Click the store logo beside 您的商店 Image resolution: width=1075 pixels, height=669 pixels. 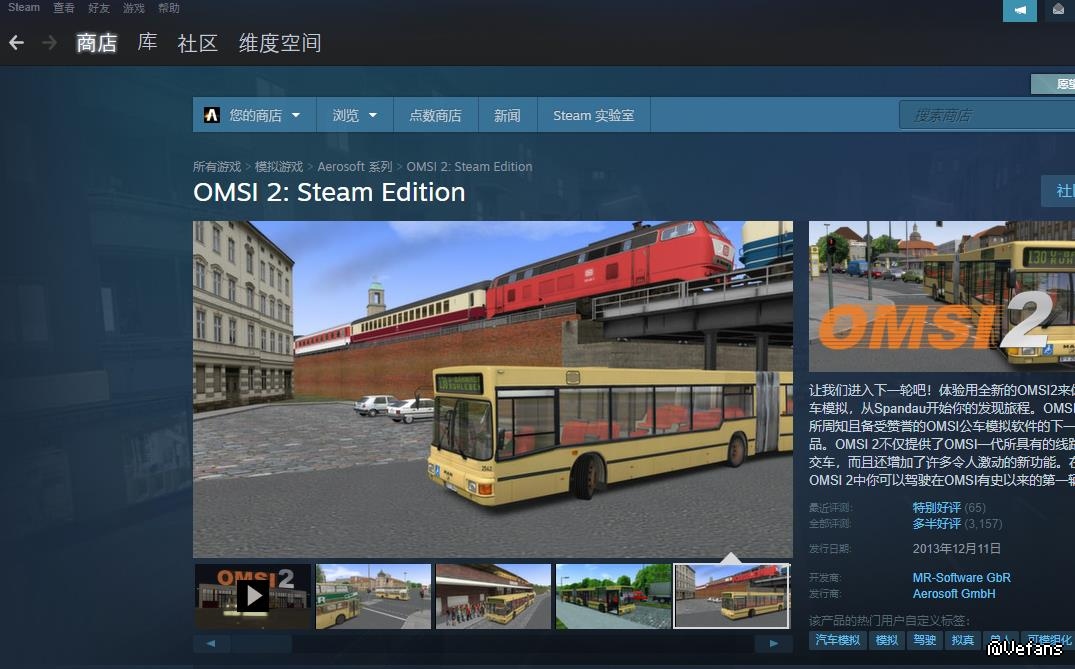pos(211,115)
